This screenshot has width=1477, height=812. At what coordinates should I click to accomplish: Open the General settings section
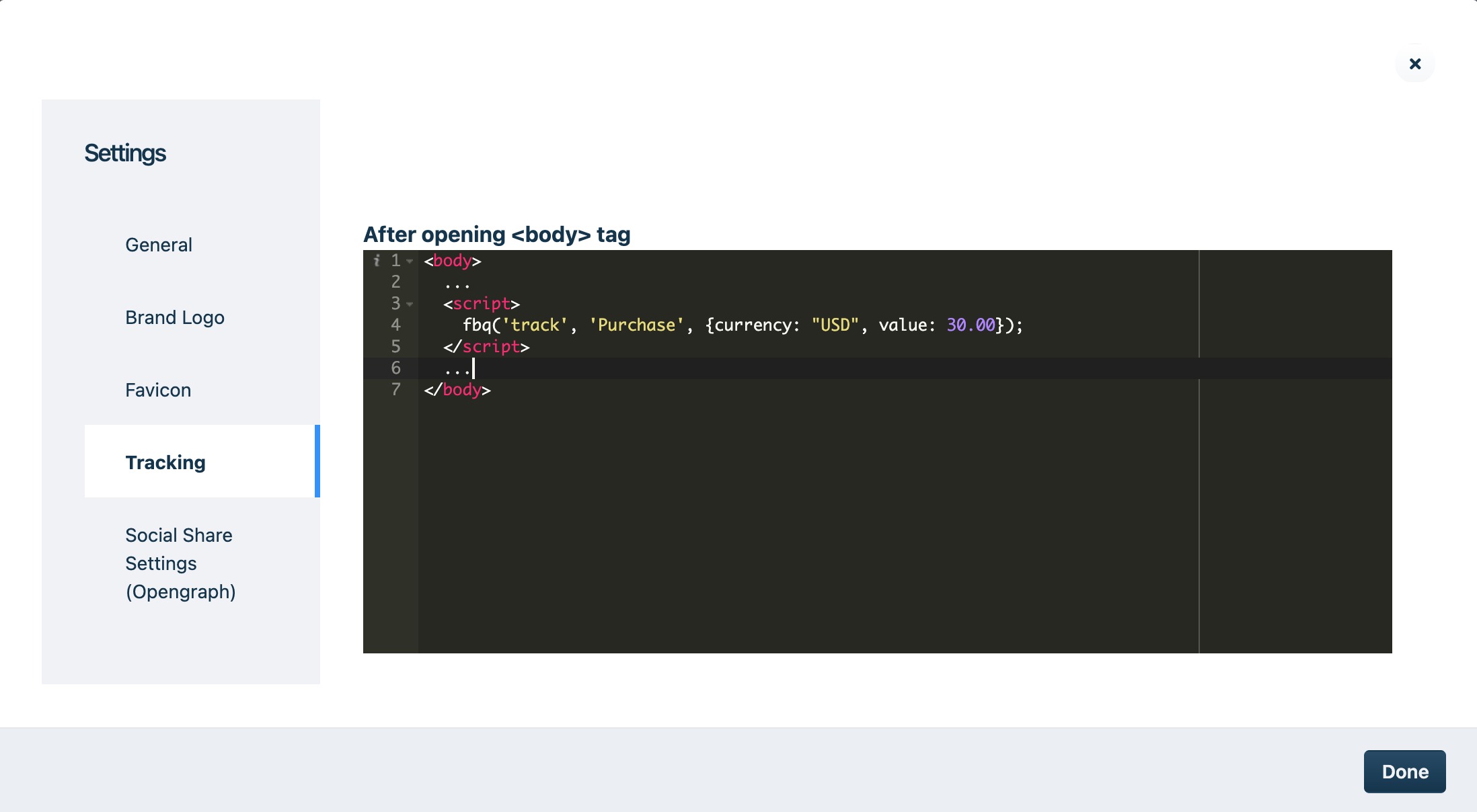pyautogui.click(x=159, y=245)
